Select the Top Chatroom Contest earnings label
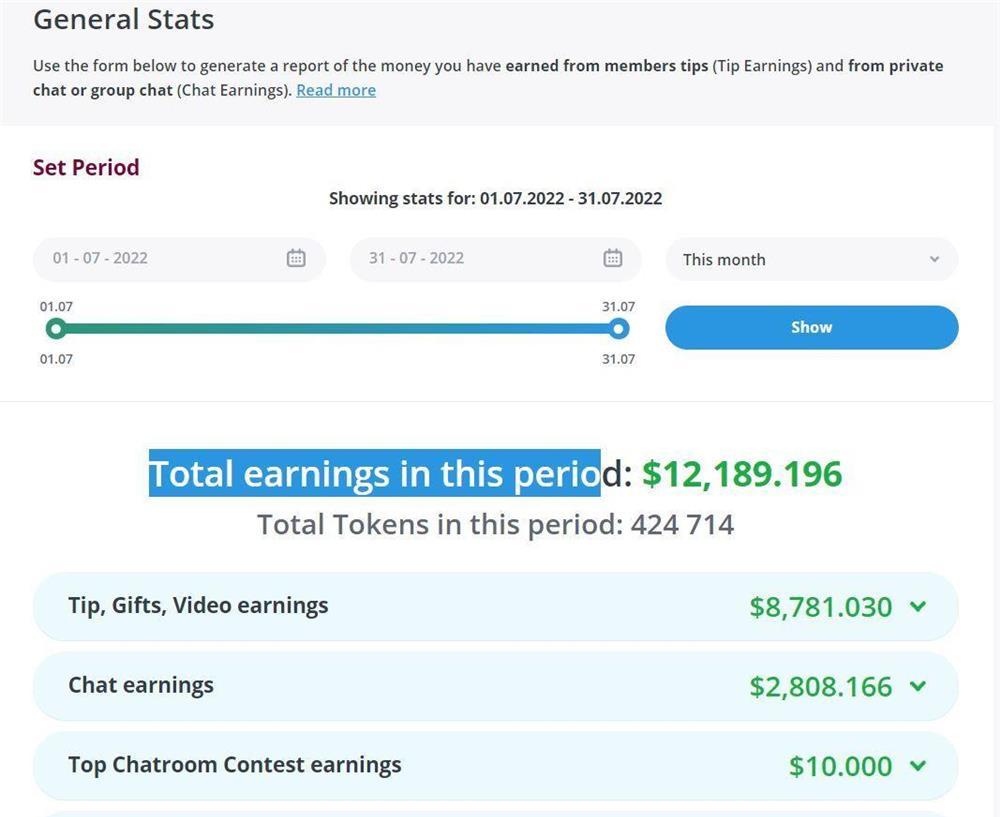 235,765
